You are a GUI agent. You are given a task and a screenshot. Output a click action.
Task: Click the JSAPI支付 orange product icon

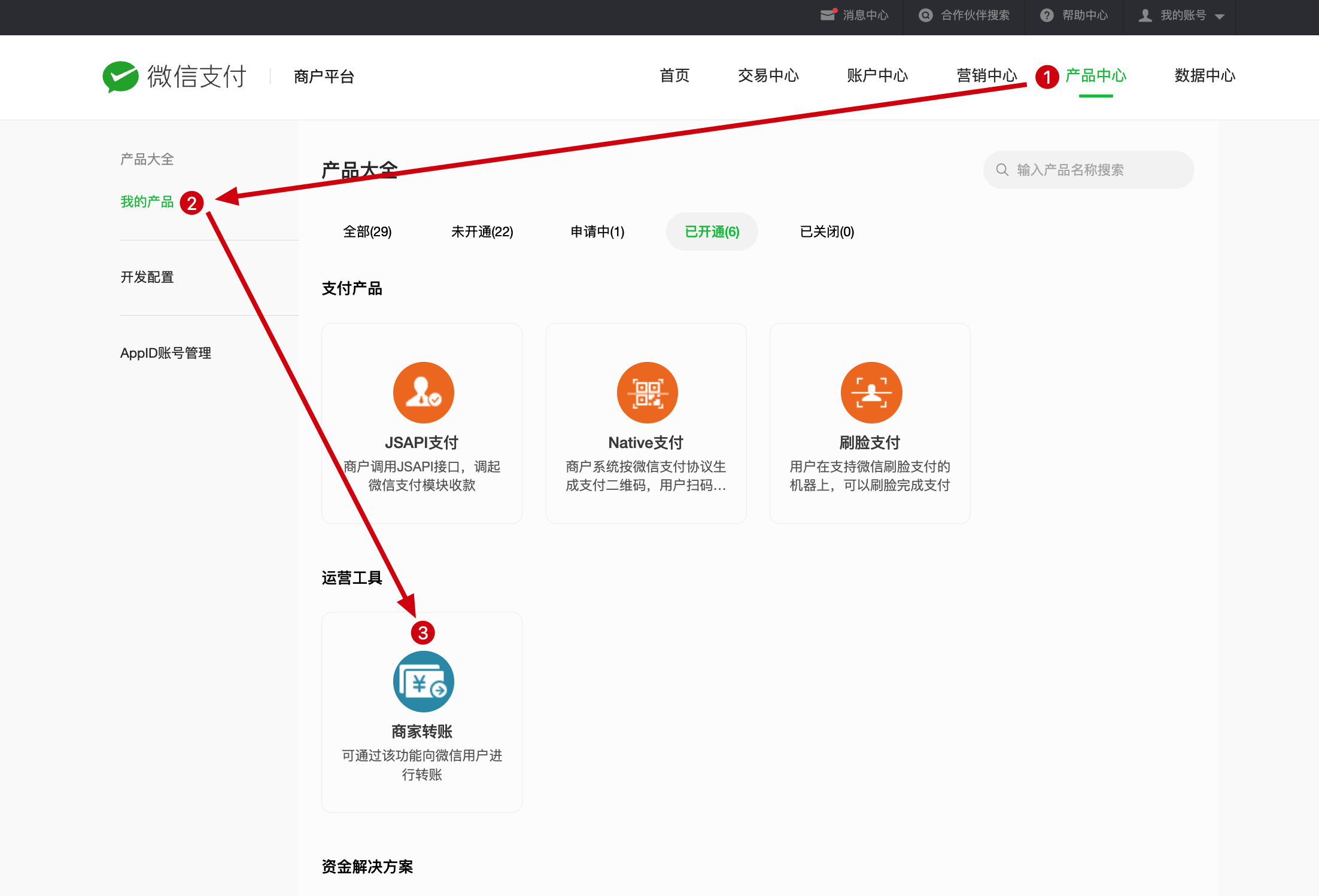pyautogui.click(x=424, y=392)
